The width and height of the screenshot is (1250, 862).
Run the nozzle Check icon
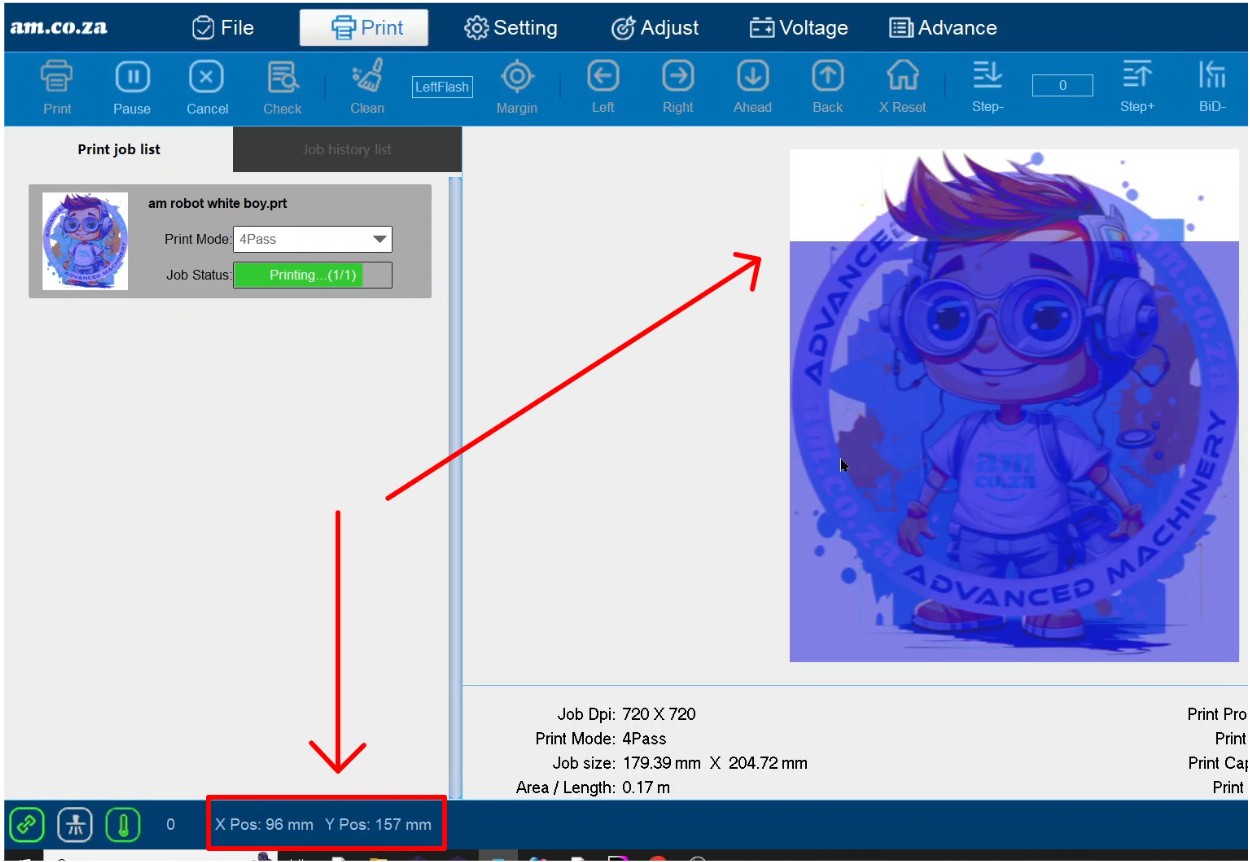click(282, 78)
